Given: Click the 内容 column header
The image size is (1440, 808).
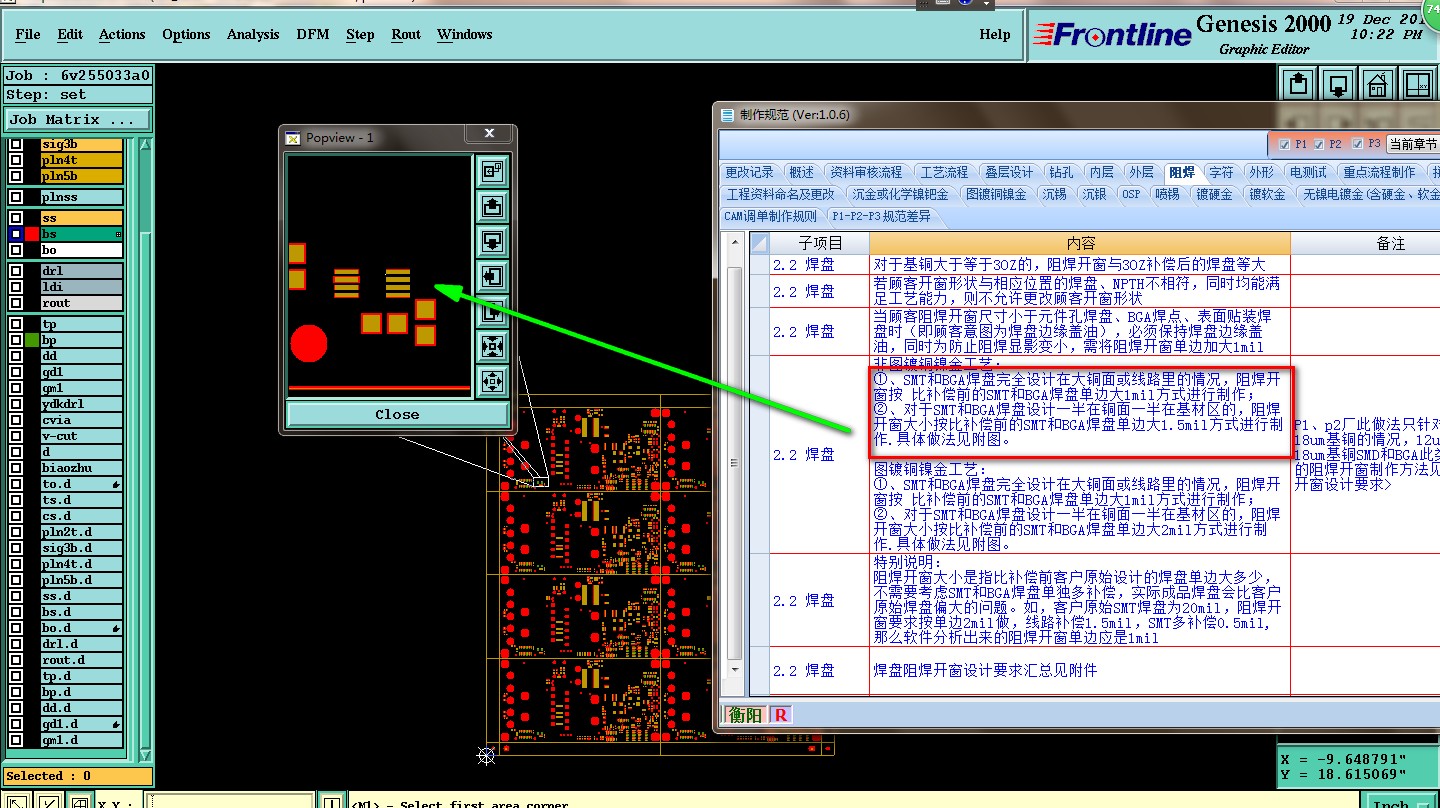Looking at the screenshot, I should point(1080,243).
